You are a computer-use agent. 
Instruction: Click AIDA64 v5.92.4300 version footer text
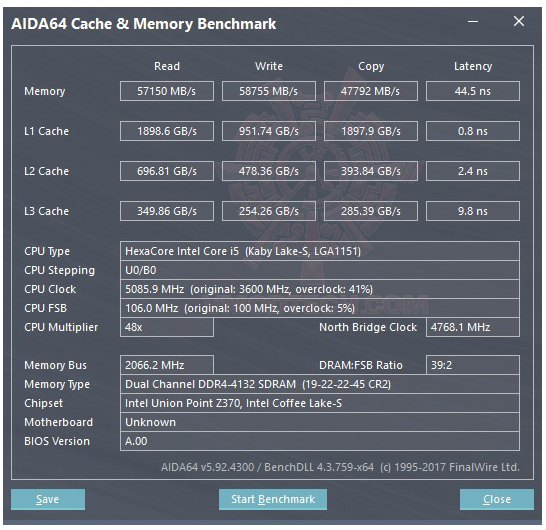[x=340, y=467]
